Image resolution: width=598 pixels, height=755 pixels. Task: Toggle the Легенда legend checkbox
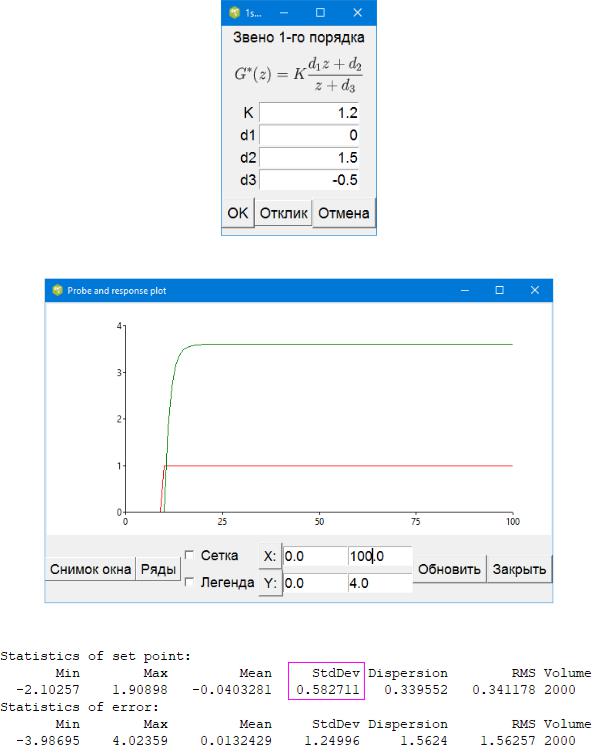pyautogui.click(x=189, y=582)
